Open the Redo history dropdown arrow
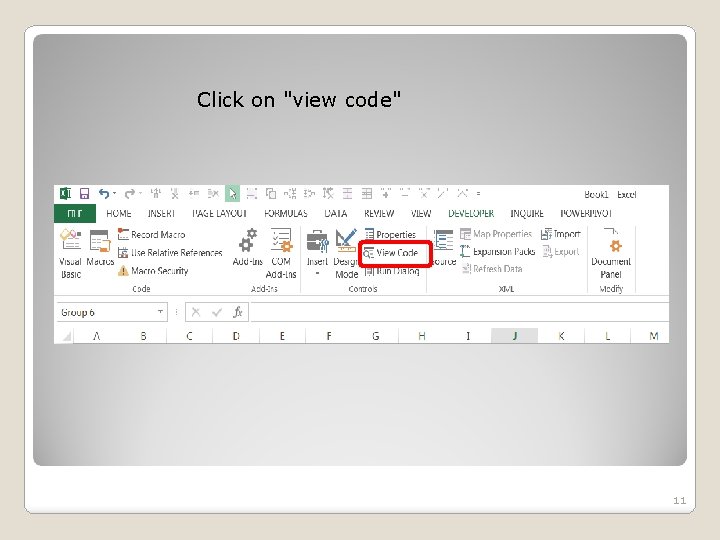Viewport: 720px width, 540px height. click(140, 193)
